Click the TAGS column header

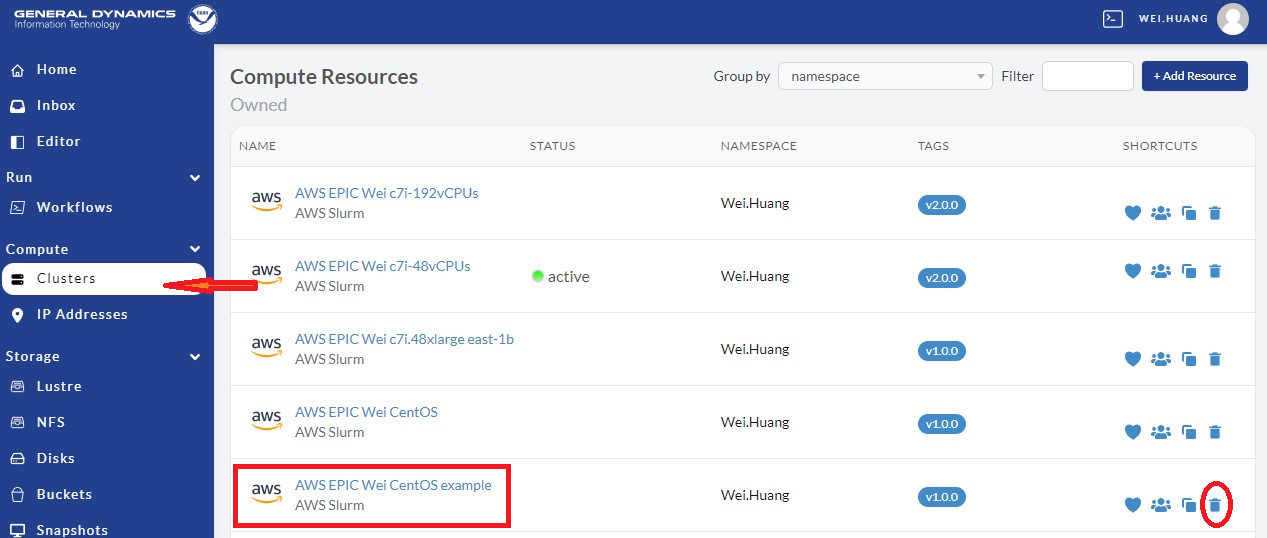(933, 146)
